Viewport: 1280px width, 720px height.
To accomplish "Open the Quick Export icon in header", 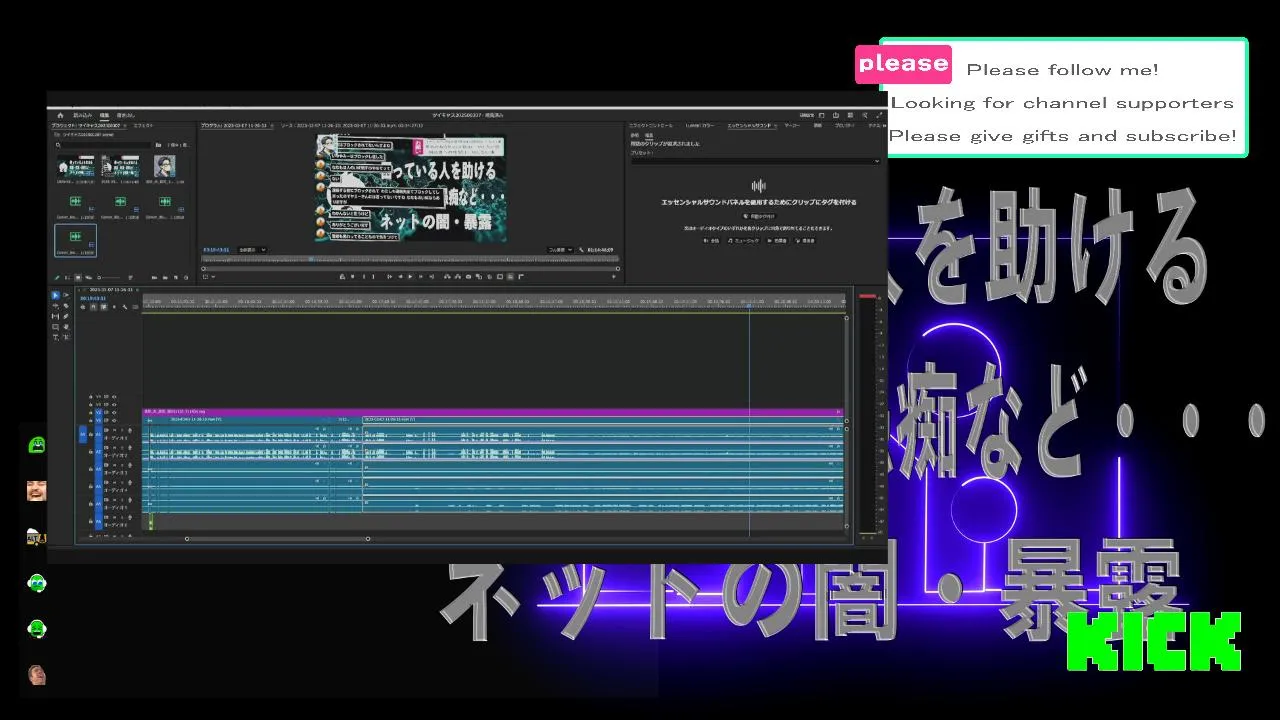I will (x=835, y=115).
